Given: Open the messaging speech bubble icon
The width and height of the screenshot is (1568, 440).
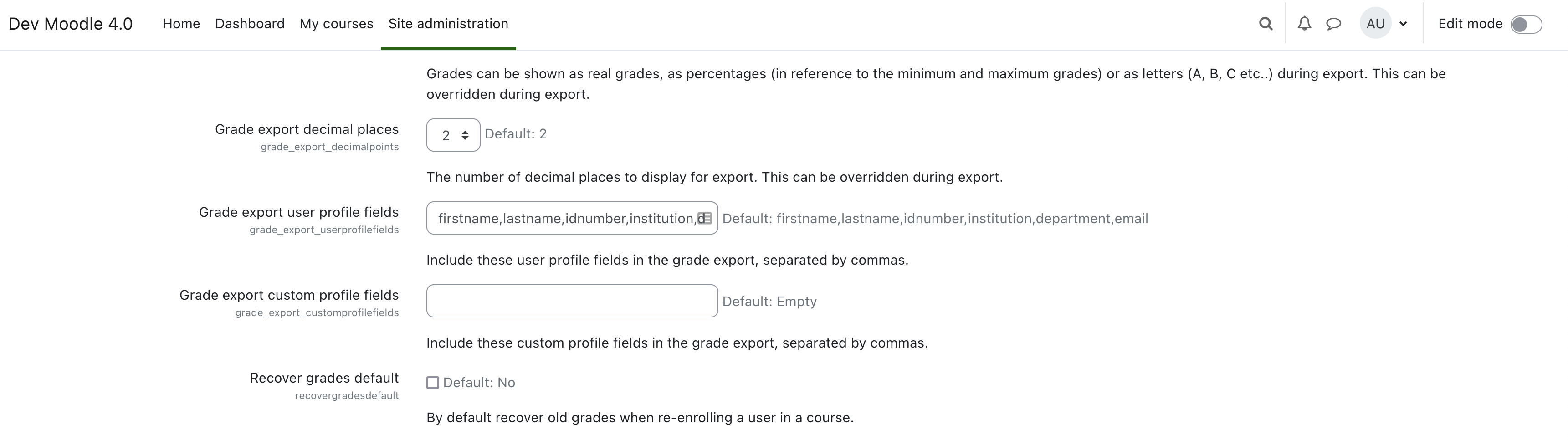Looking at the screenshot, I should (1334, 24).
